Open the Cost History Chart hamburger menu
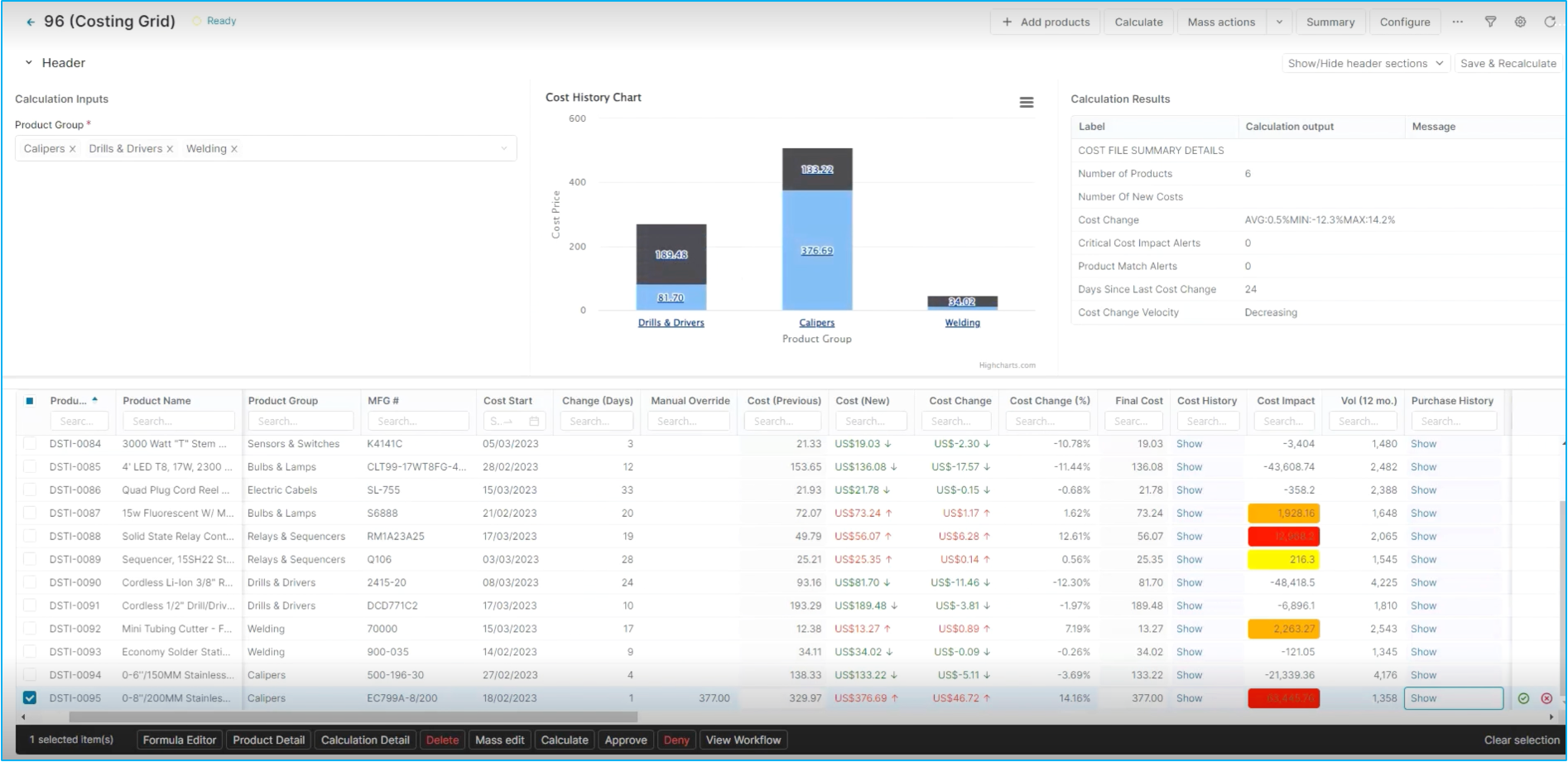The image size is (1568, 762). (x=1027, y=103)
